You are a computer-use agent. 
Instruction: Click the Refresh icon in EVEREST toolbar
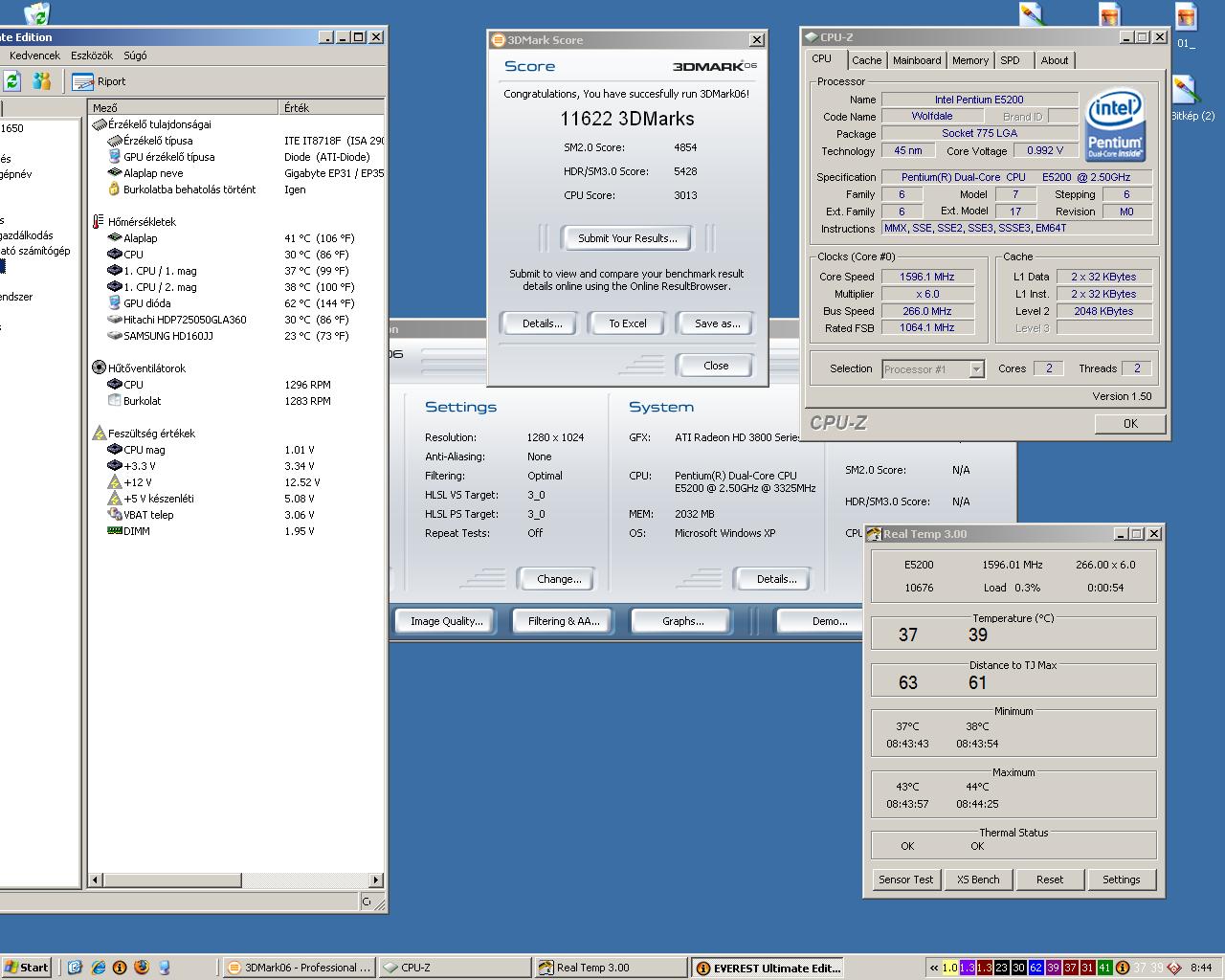[x=11, y=81]
